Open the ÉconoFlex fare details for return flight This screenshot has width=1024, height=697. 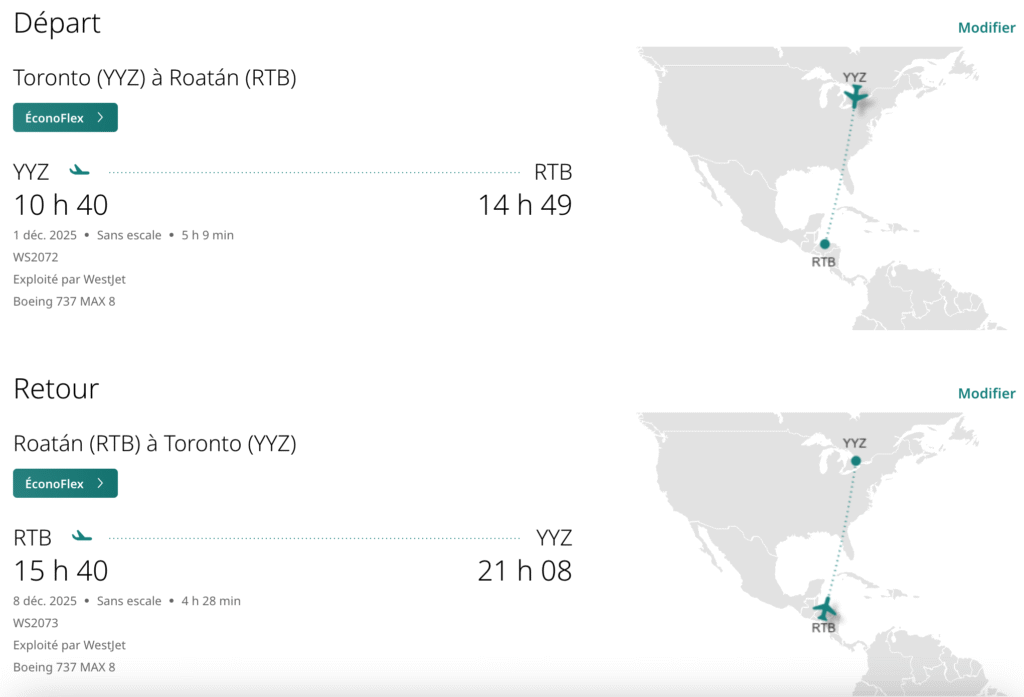(65, 483)
